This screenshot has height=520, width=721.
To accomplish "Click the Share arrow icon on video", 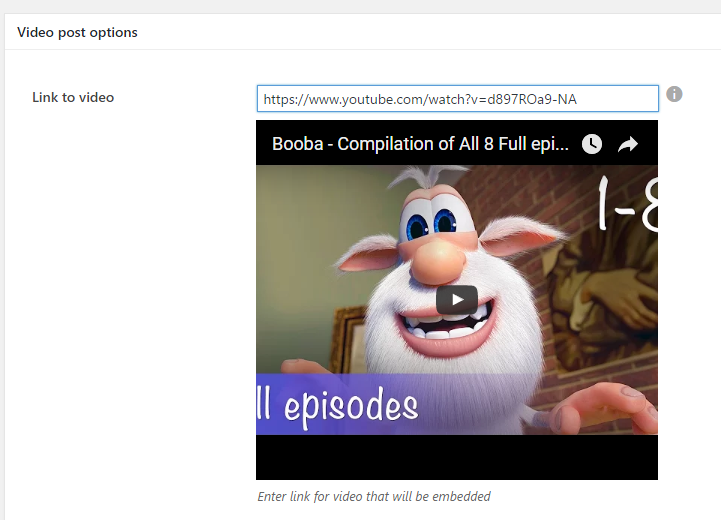I will [628, 144].
